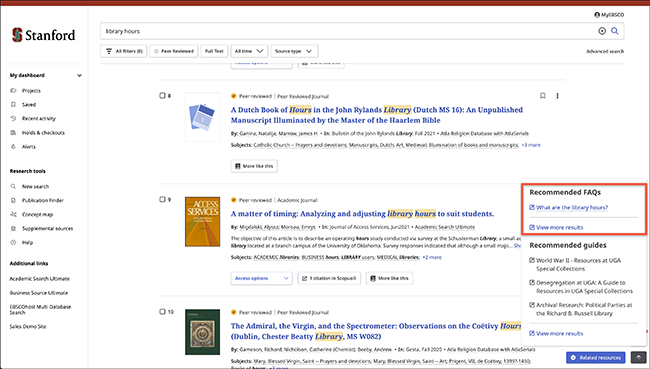Open Alerts in the sidebar

[x=29, y=147]
